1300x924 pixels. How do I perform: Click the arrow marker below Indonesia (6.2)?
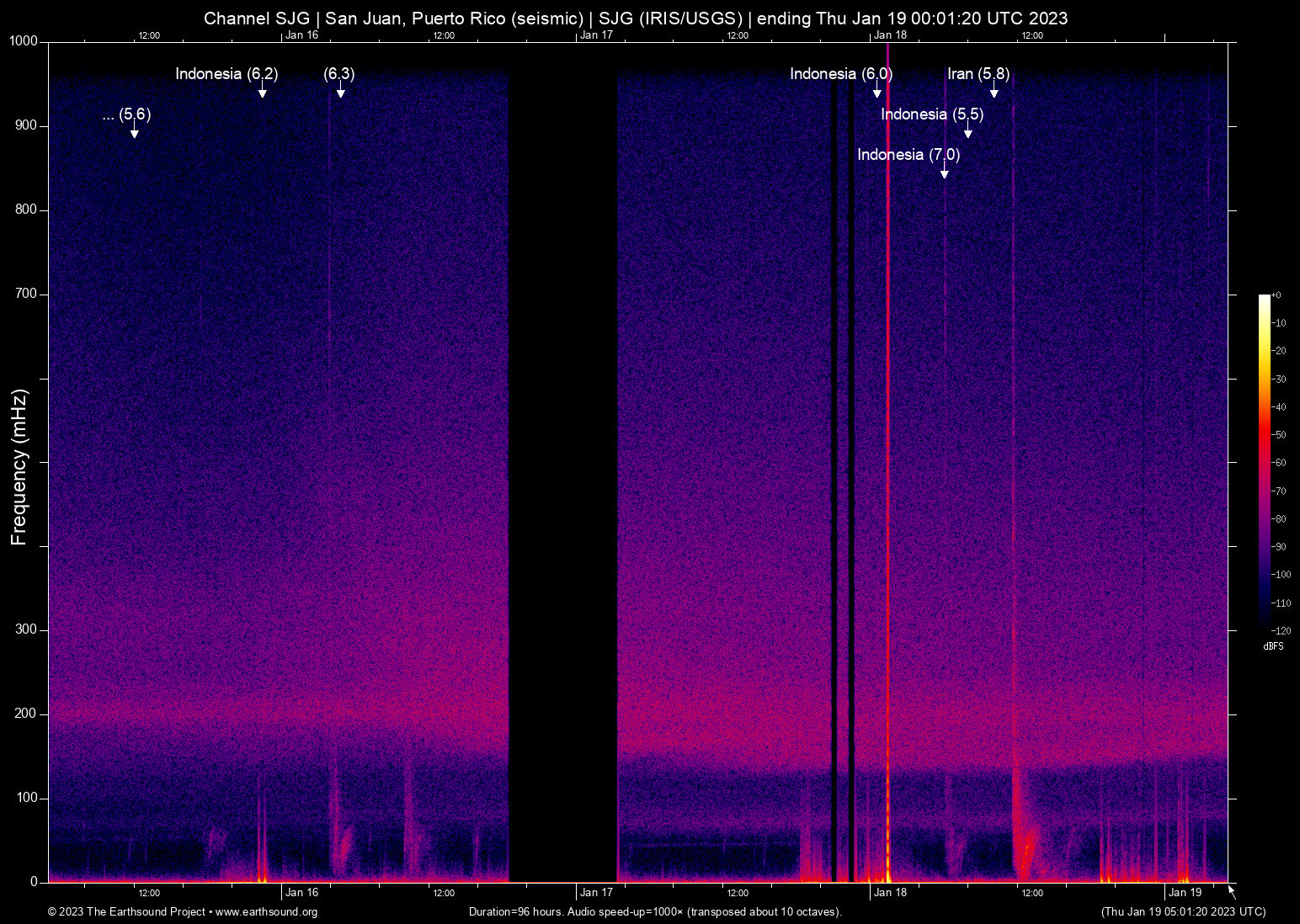pos(263,92)
